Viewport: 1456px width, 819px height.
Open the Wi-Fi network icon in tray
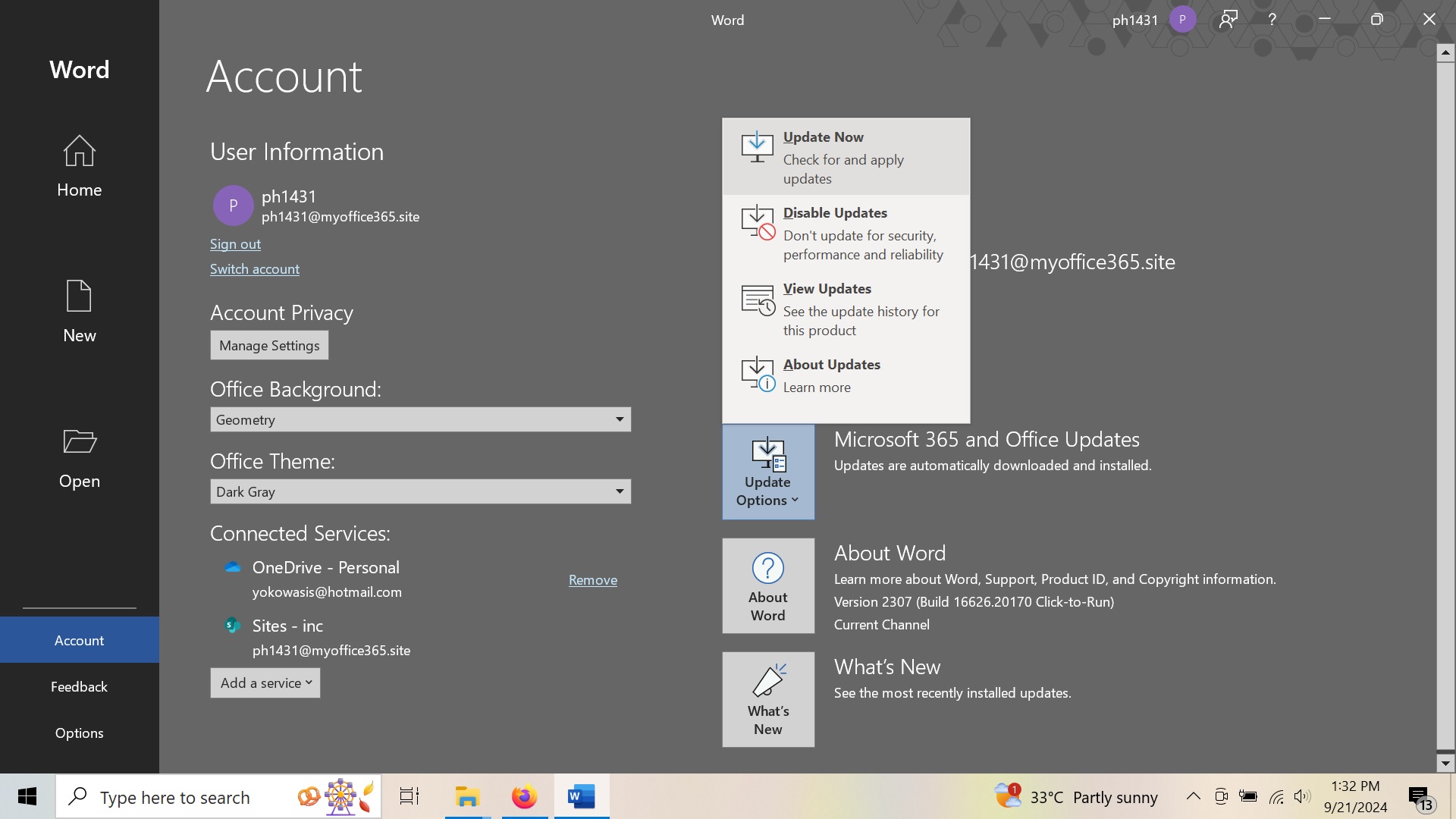pyautogui.click(x=1276, y=796)
